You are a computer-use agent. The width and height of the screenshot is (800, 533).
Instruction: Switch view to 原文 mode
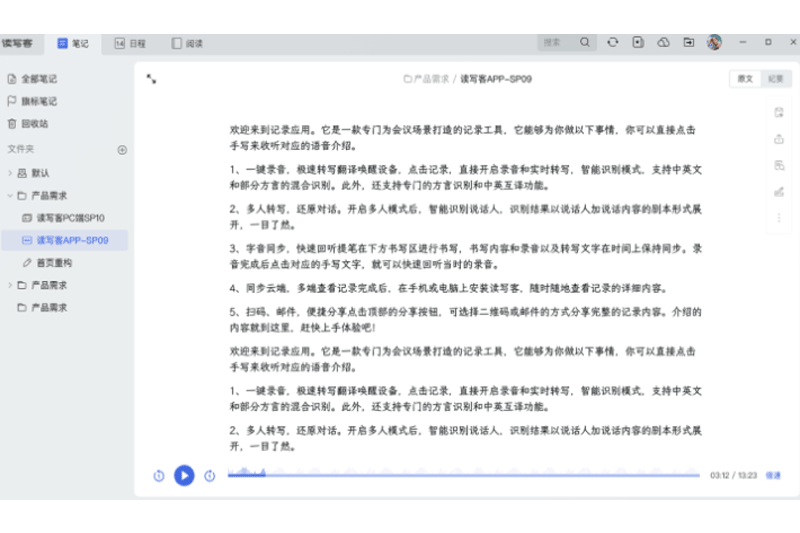(745, 79)
